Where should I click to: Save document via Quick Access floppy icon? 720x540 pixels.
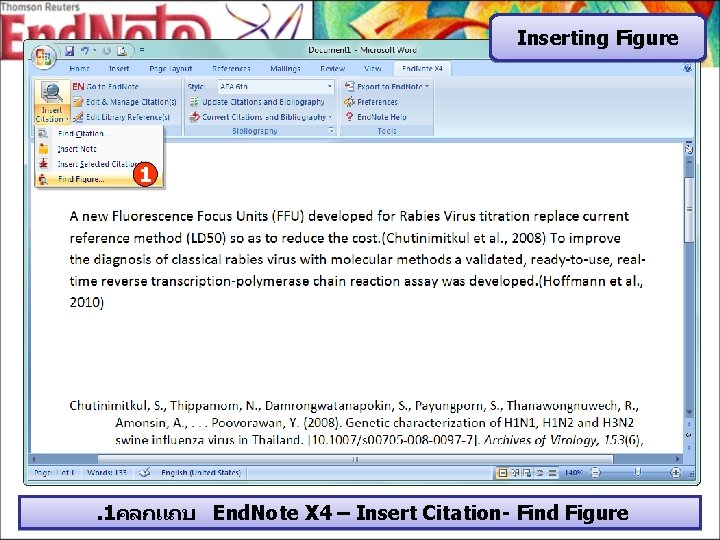(x=69, y=50)
